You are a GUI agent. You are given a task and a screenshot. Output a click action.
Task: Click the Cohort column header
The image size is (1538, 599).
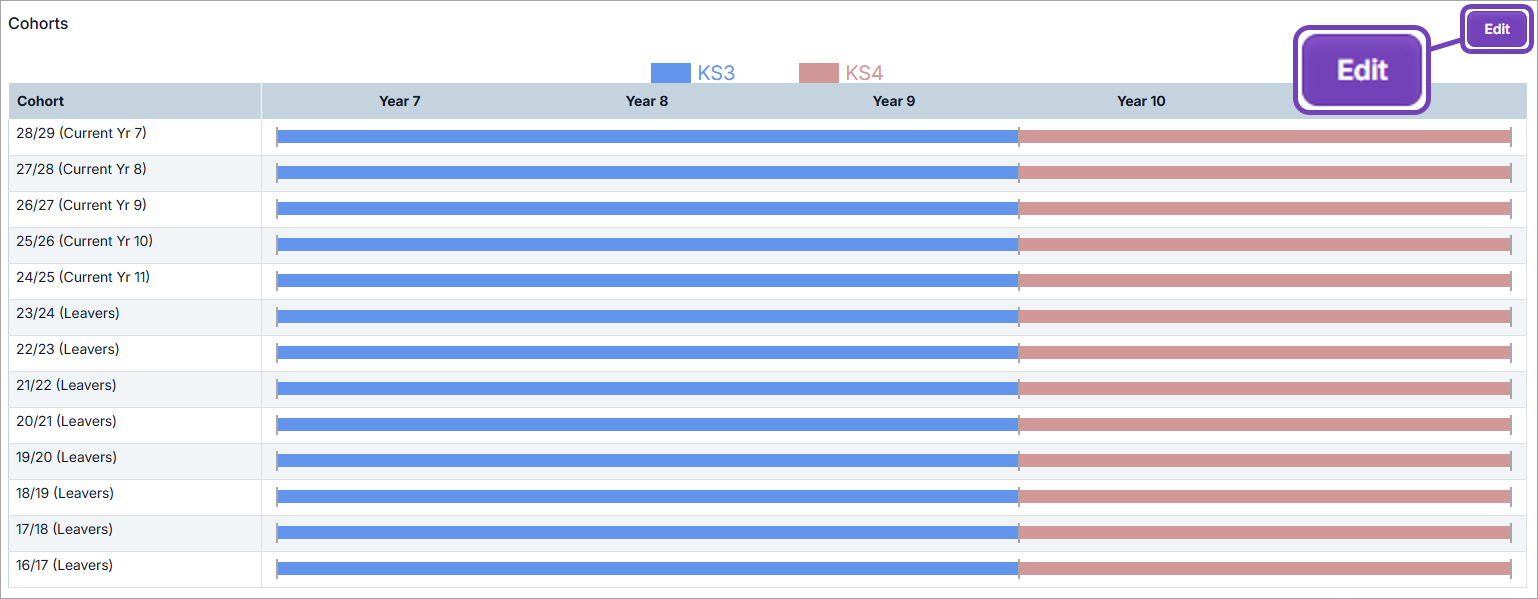point(40,101)
